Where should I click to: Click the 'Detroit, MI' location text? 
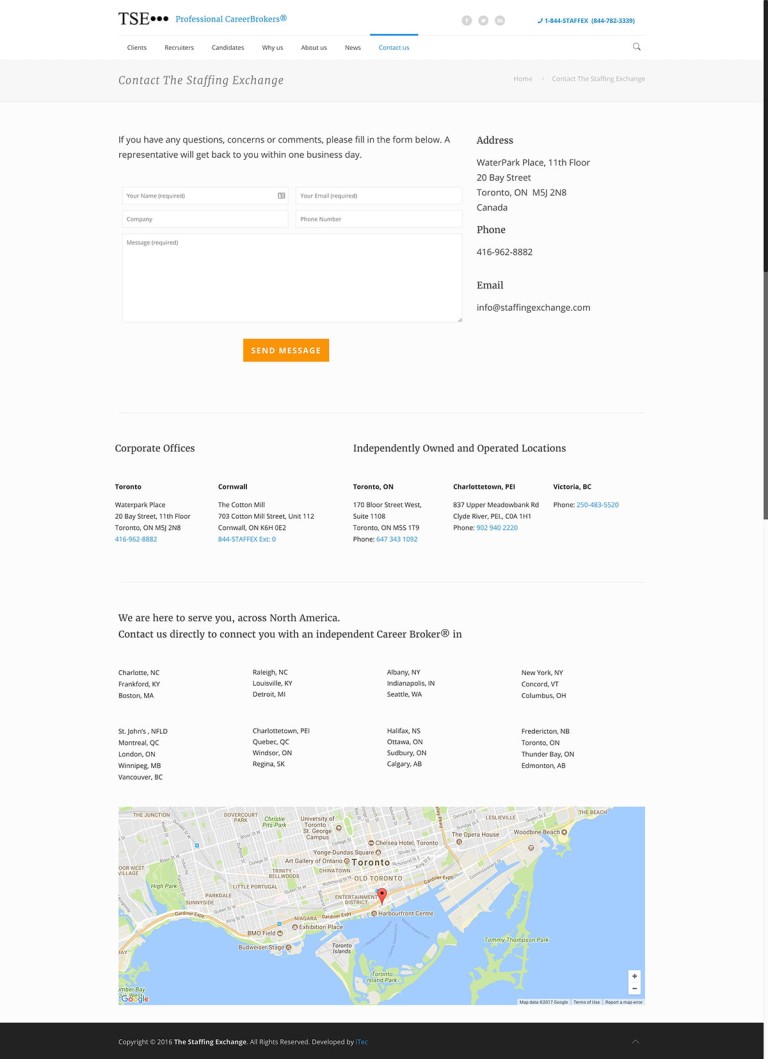(269, 694)
